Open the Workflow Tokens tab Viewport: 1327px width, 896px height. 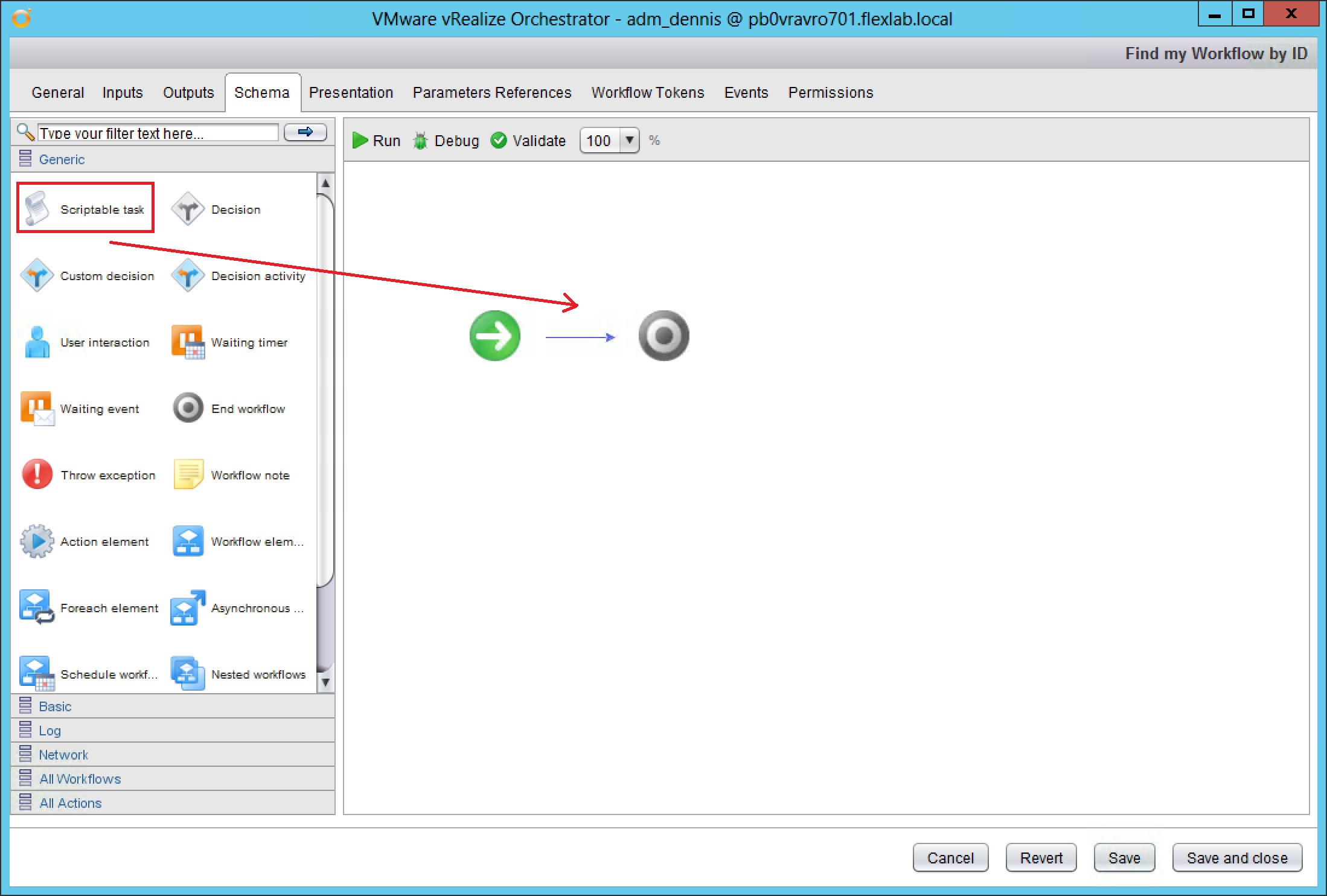[648, 92]
